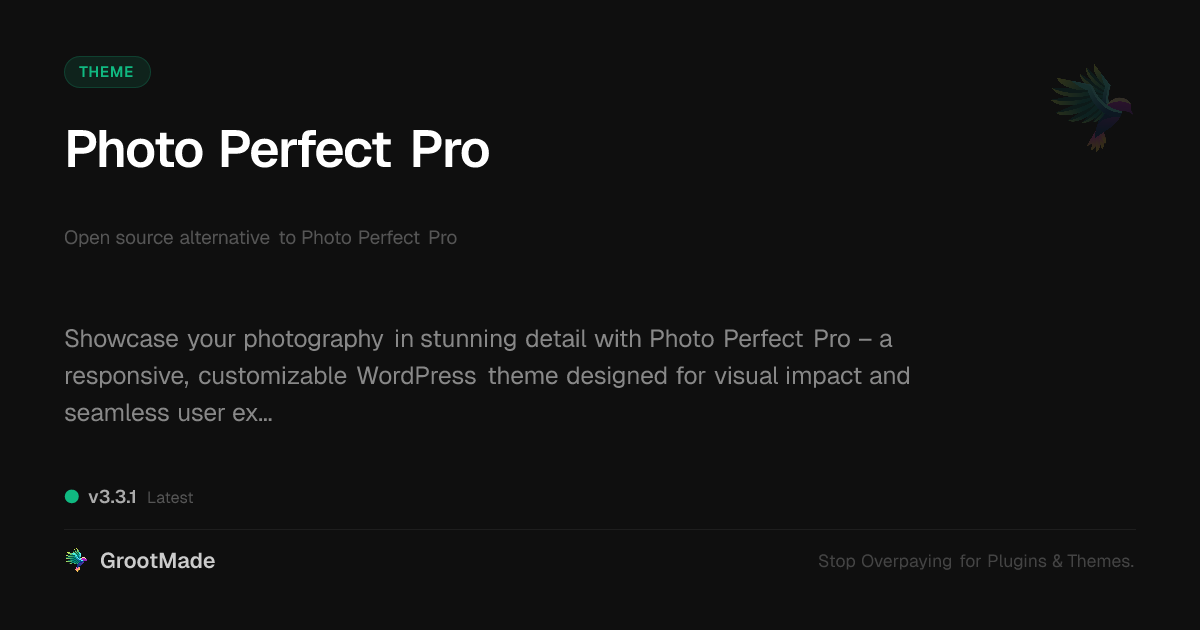Image resolution: width=1200 pixels, height=630 pixels.
Task: Click the Latest release label
Action: click(170, 497)
